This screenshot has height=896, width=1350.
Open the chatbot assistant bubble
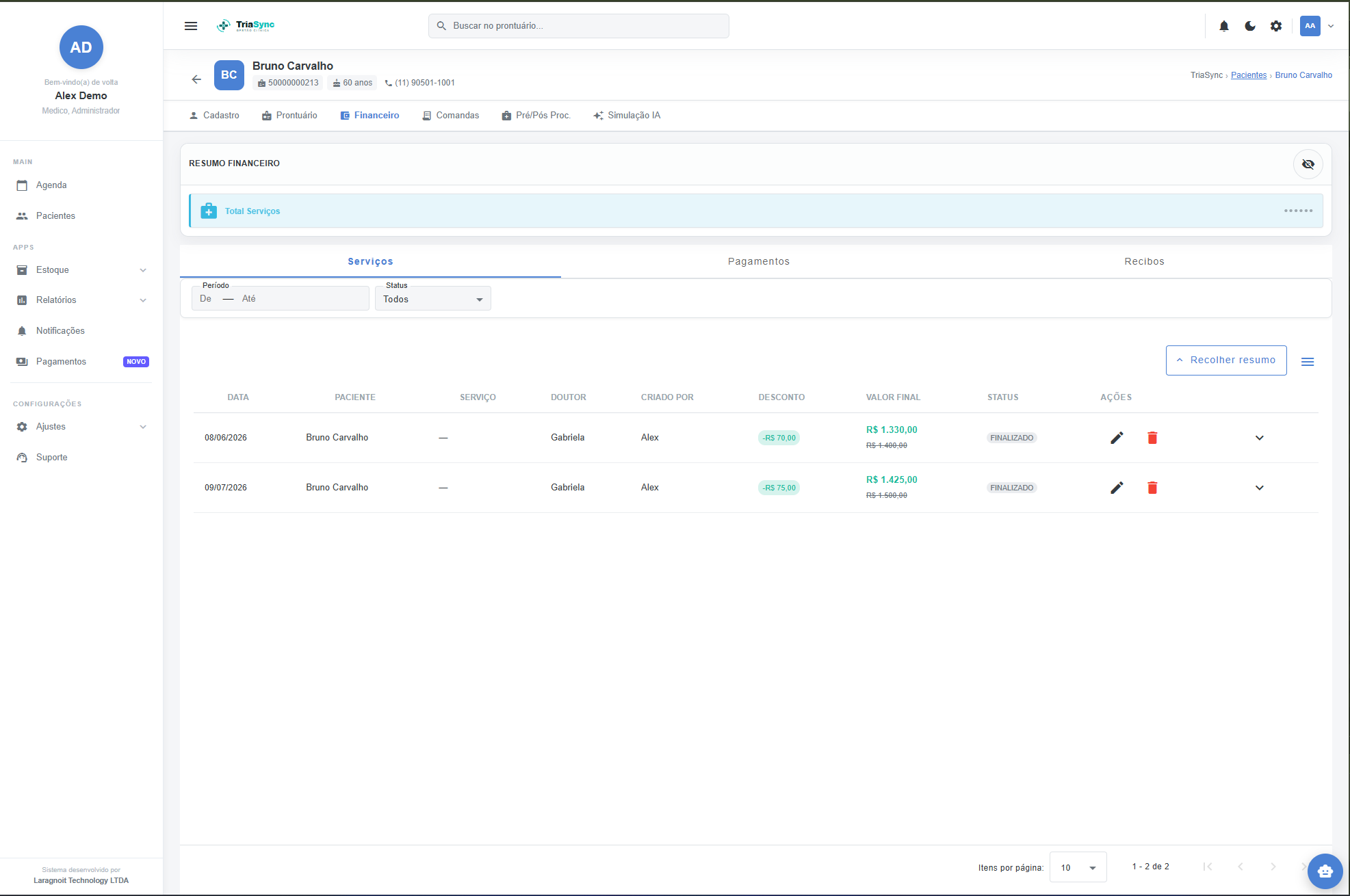[x=1325, y=871]
